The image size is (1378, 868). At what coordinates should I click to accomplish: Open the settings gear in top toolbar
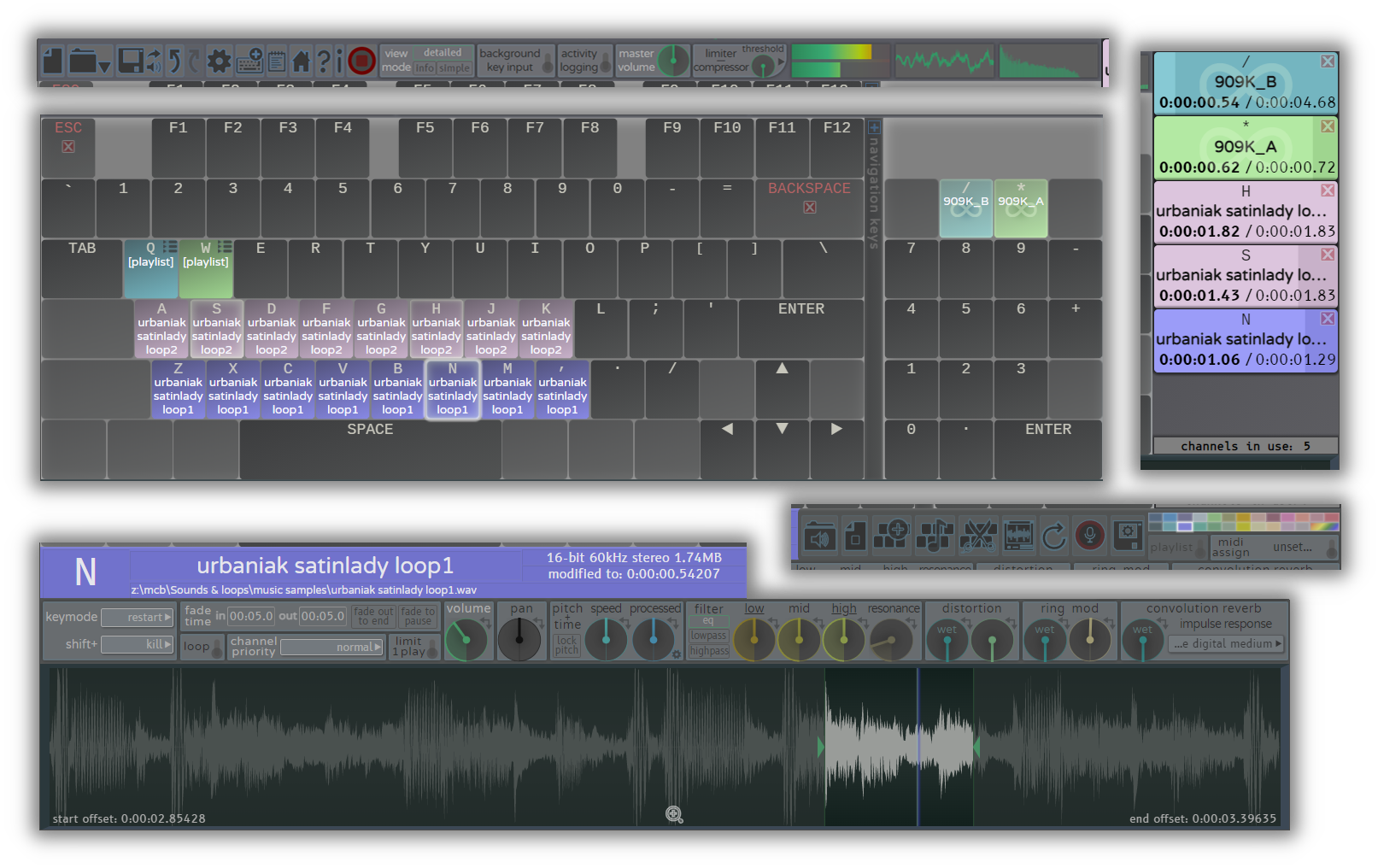[x=219, y=61]
